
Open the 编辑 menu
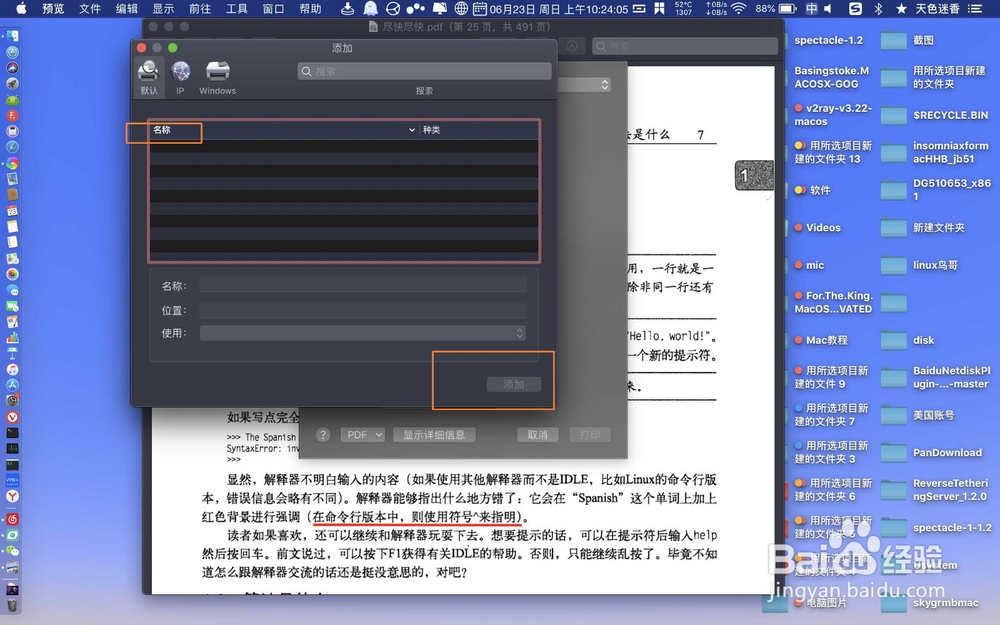click(x=127, y=8)
